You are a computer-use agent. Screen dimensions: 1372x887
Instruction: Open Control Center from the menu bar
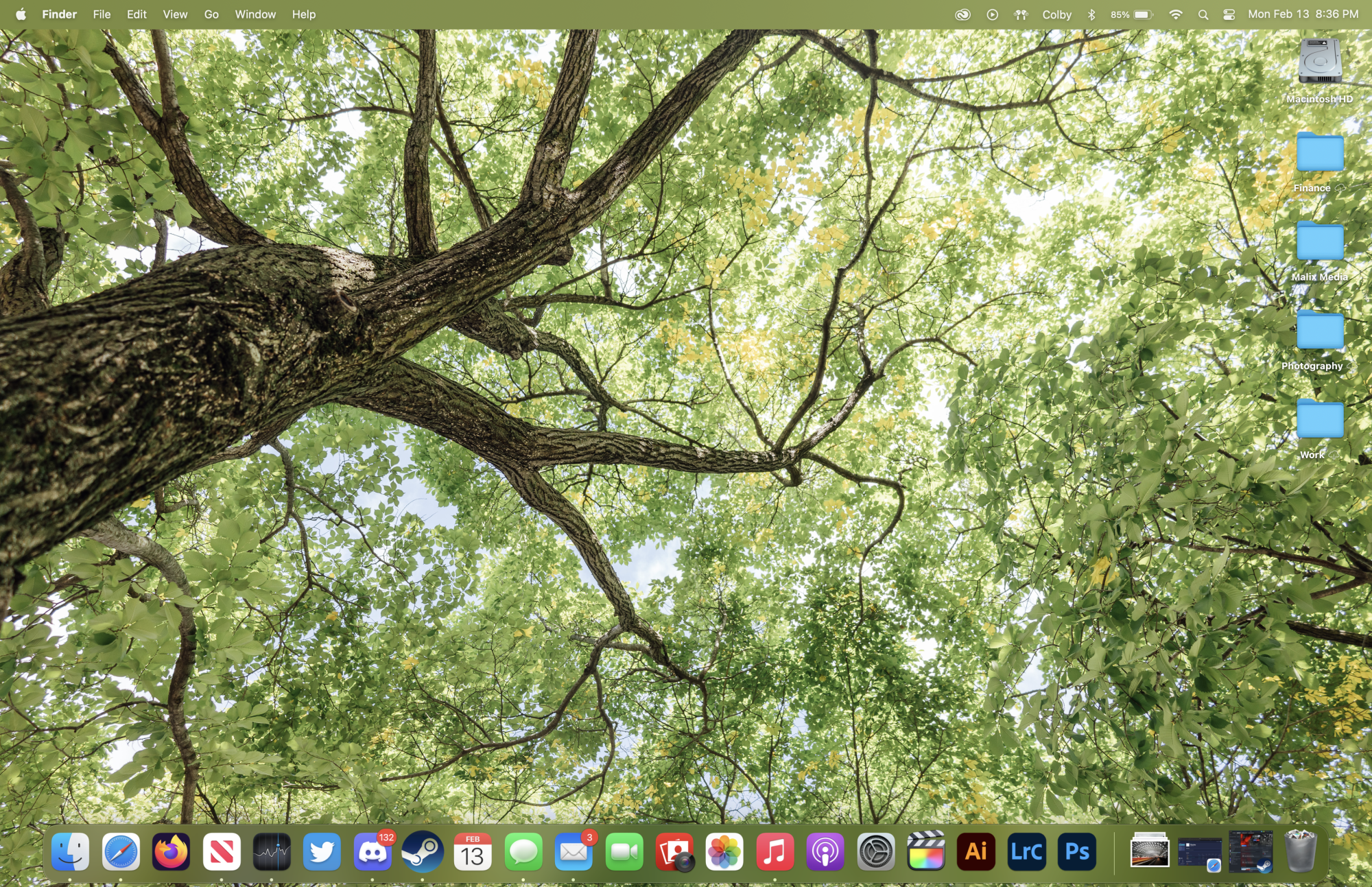pos(1229,14)
